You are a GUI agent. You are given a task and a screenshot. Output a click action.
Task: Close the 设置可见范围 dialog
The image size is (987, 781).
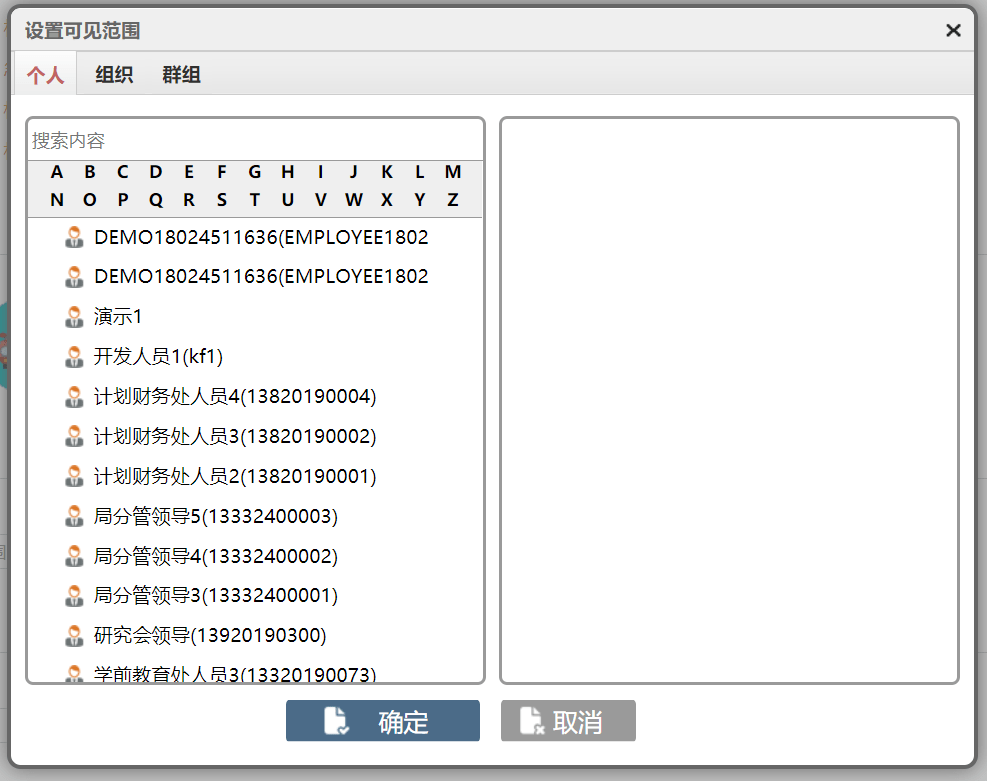[x=953, y=30]
